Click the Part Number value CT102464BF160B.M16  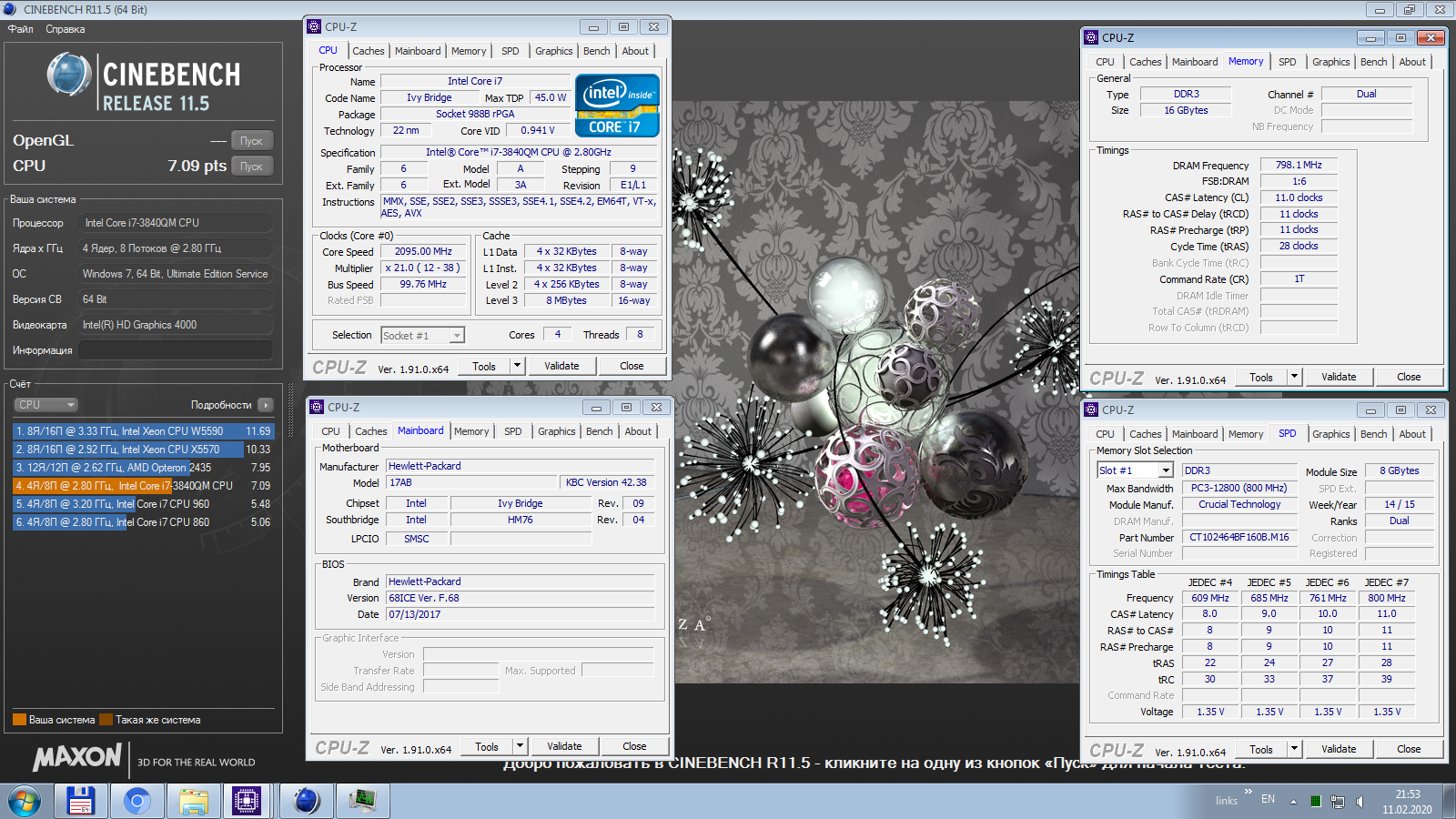click(1239, 537)
